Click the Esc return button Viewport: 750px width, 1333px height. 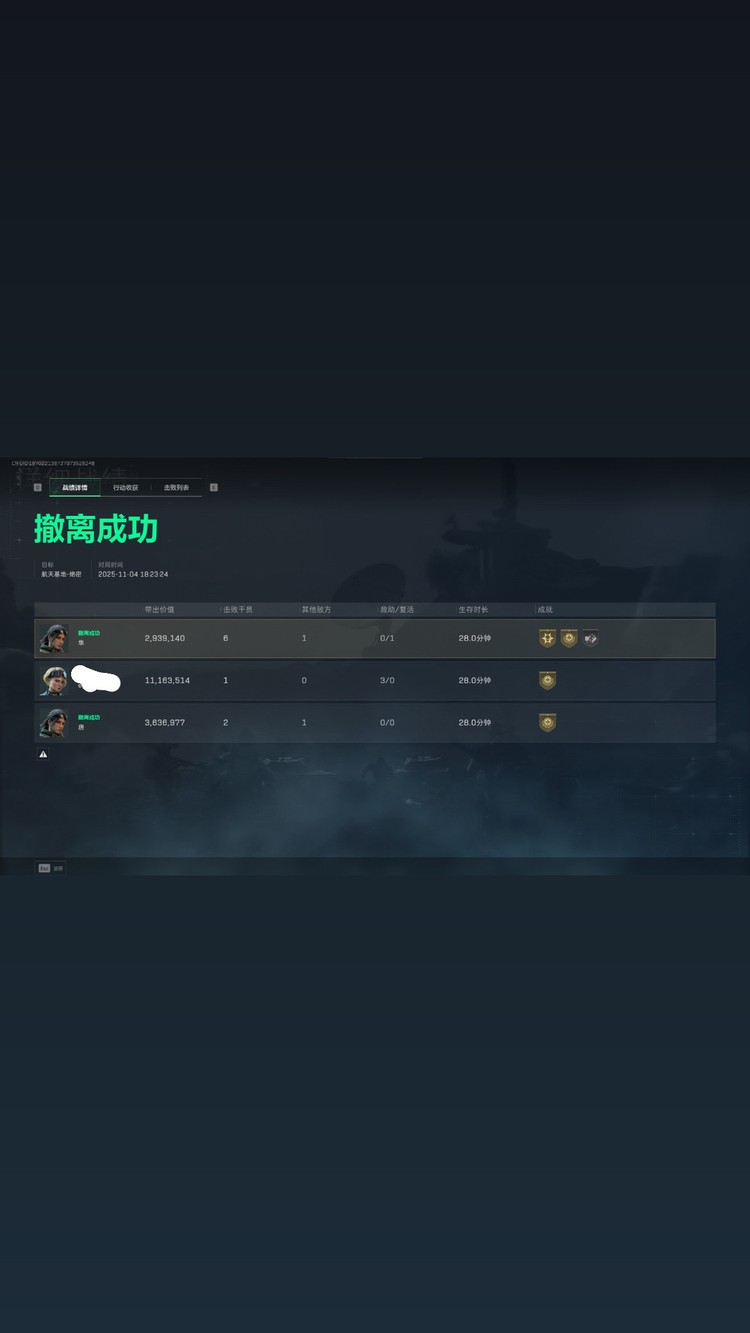click(50, 868)
